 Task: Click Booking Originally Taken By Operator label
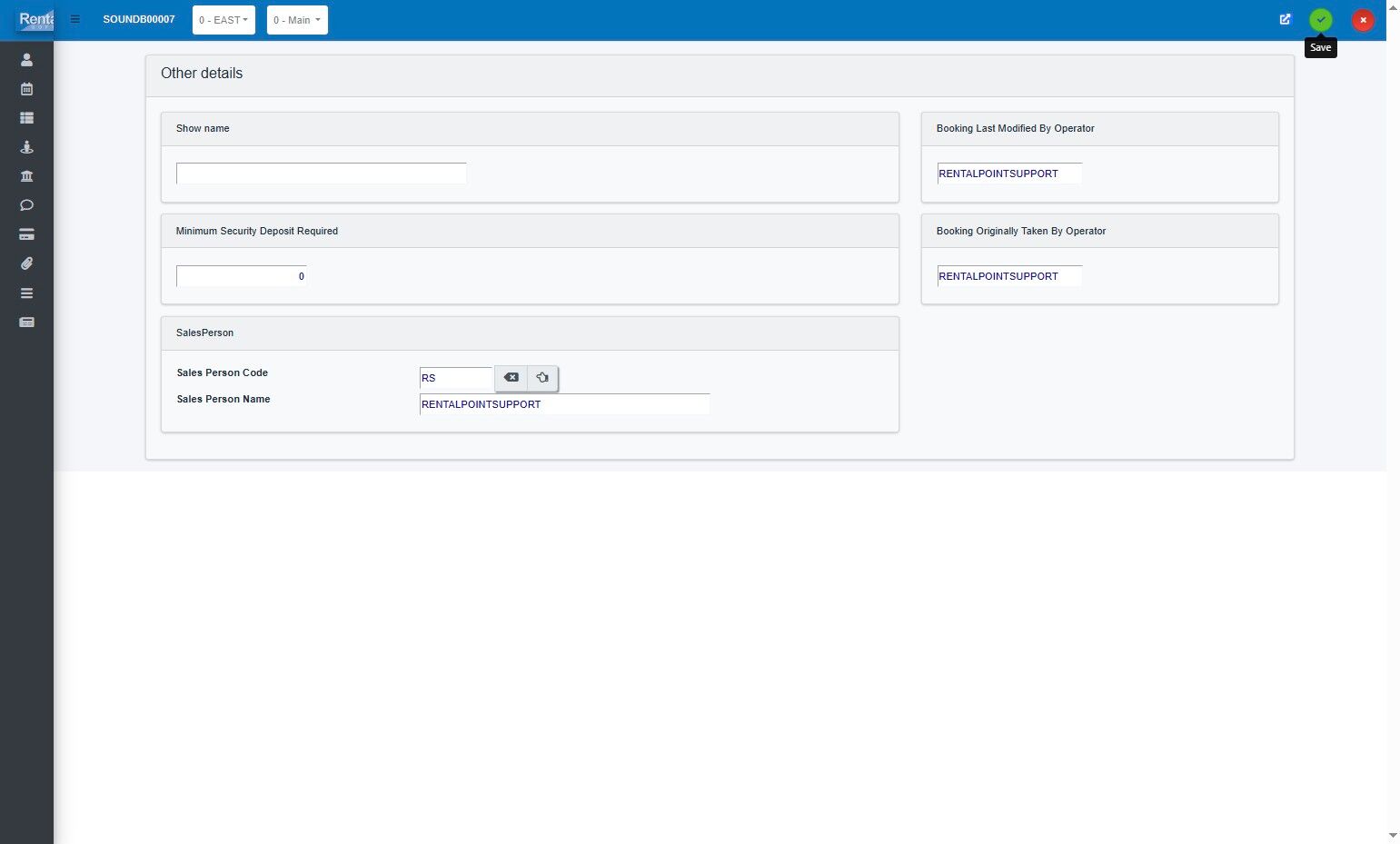1021,232
